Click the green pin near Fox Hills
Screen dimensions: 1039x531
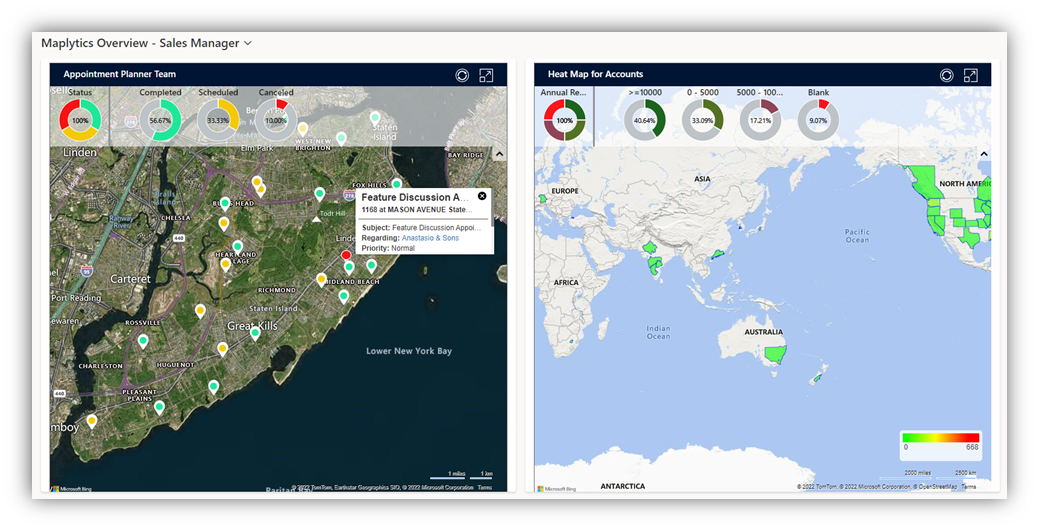point(396,185)
